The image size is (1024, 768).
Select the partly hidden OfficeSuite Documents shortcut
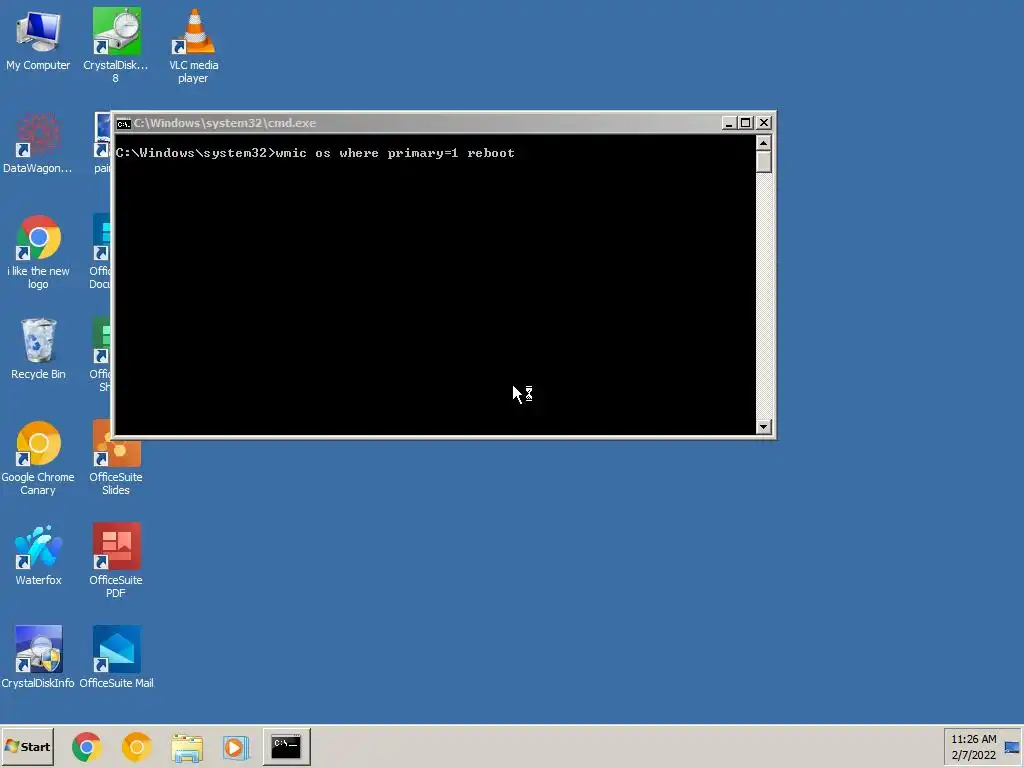(x=101, y=253)
